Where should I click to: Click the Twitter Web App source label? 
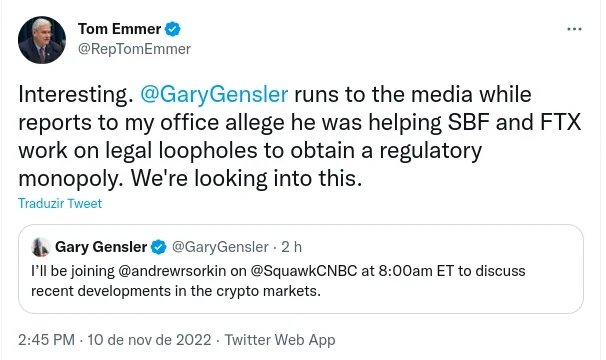click(x=280, y=340)
